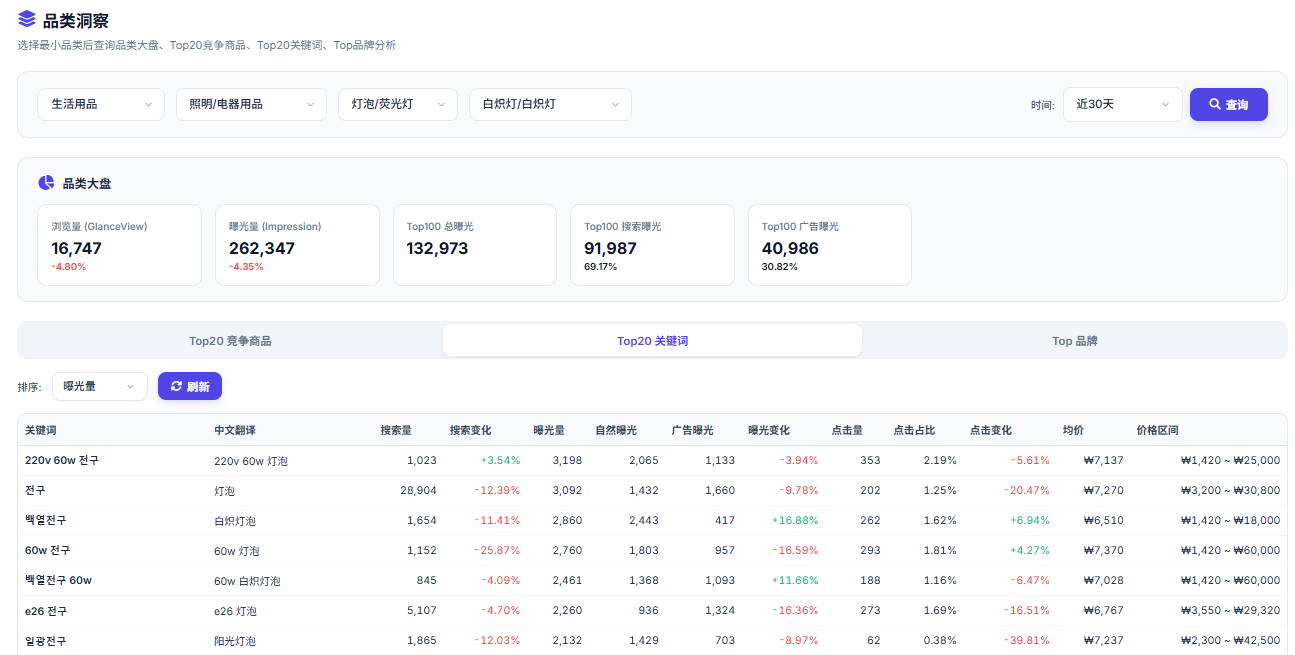
Task: Open the 近30天 time range dropdown
Action: (1123, 104)
